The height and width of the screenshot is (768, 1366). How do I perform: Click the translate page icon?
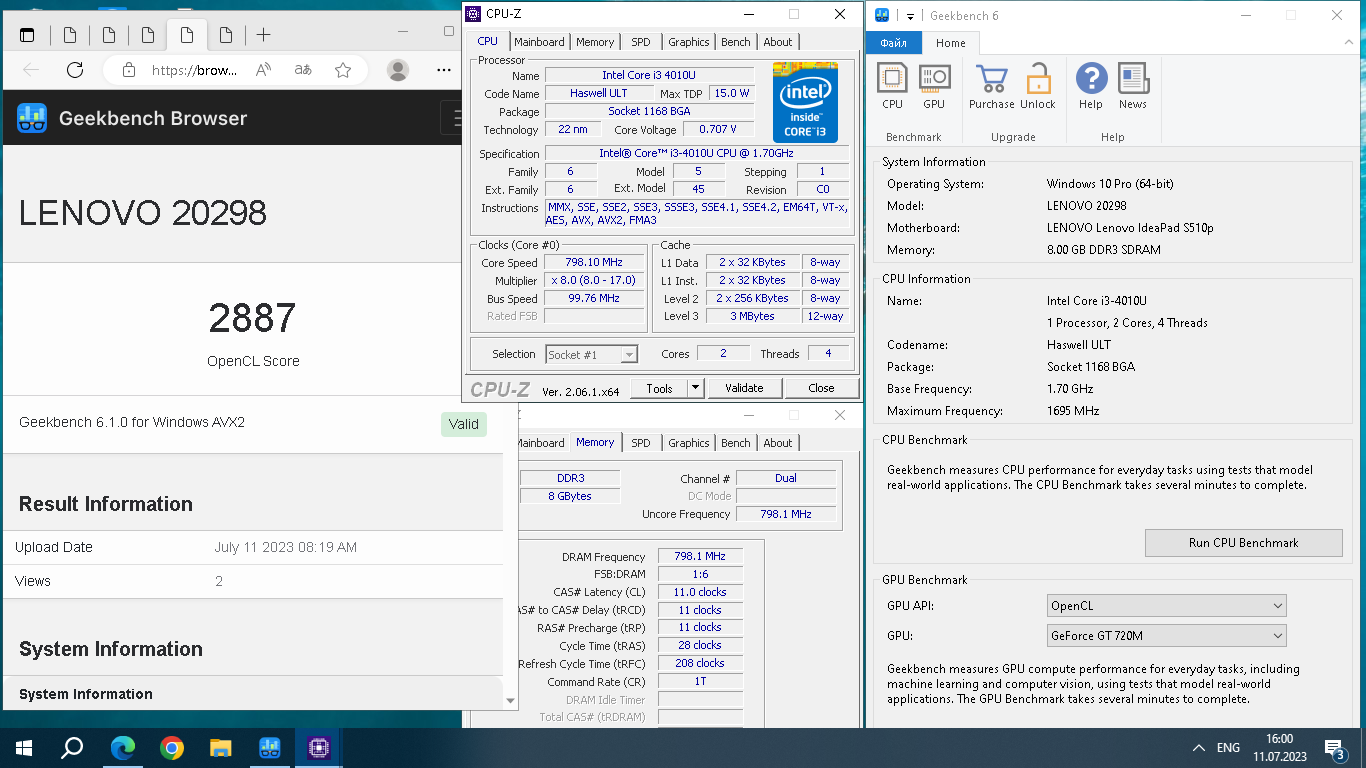[x=303, y=70]
